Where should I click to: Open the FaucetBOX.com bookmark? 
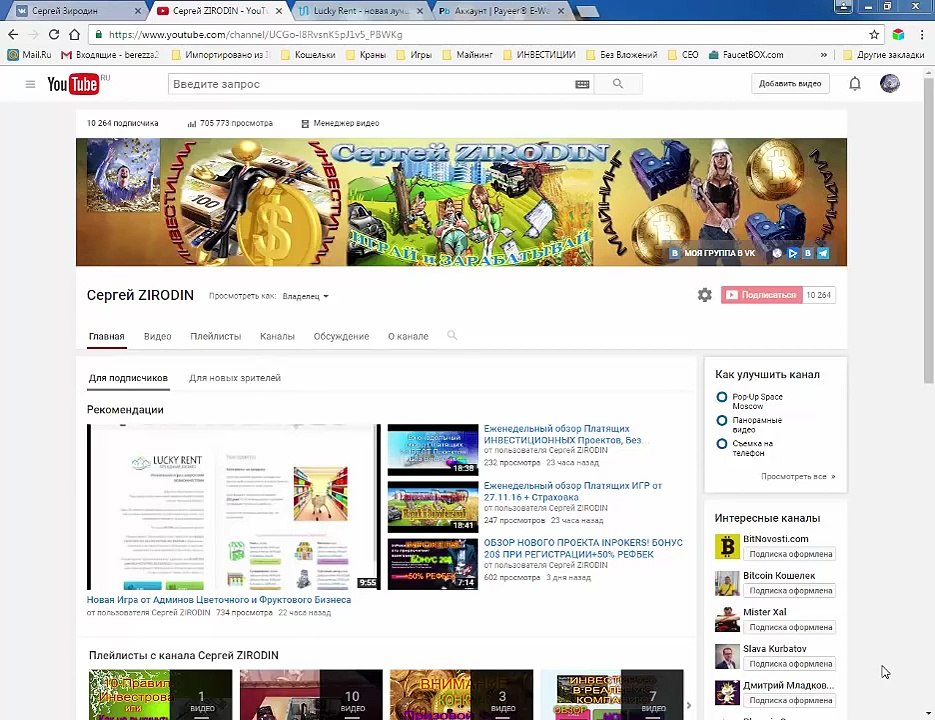click(746, 55)
